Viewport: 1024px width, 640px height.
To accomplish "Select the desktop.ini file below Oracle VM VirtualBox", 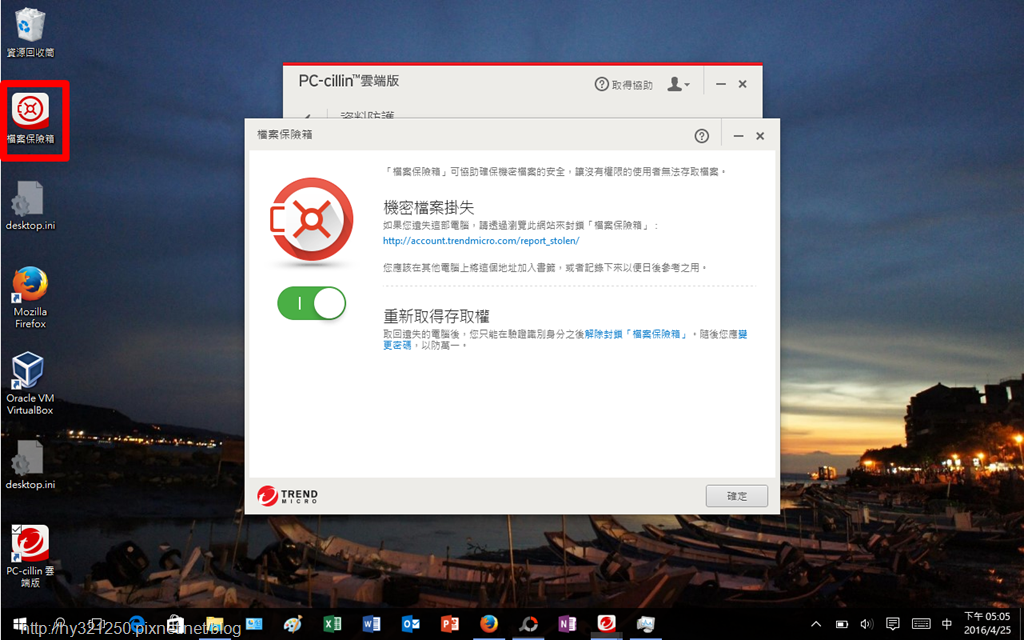I will pos(30,465).
